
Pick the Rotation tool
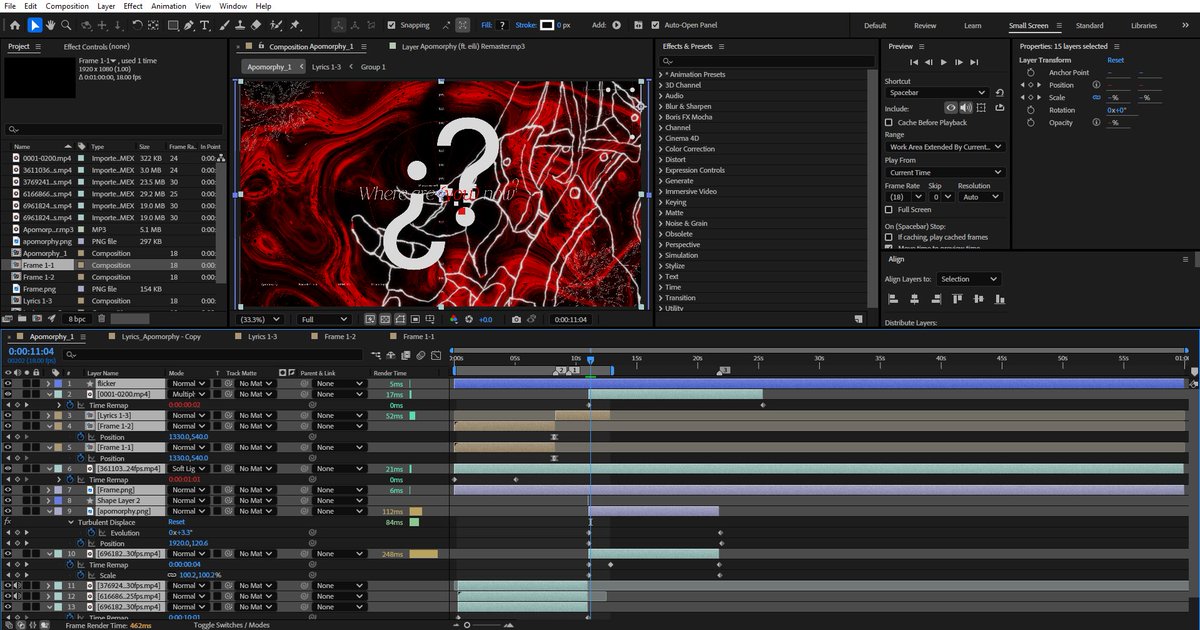point(136,25)
